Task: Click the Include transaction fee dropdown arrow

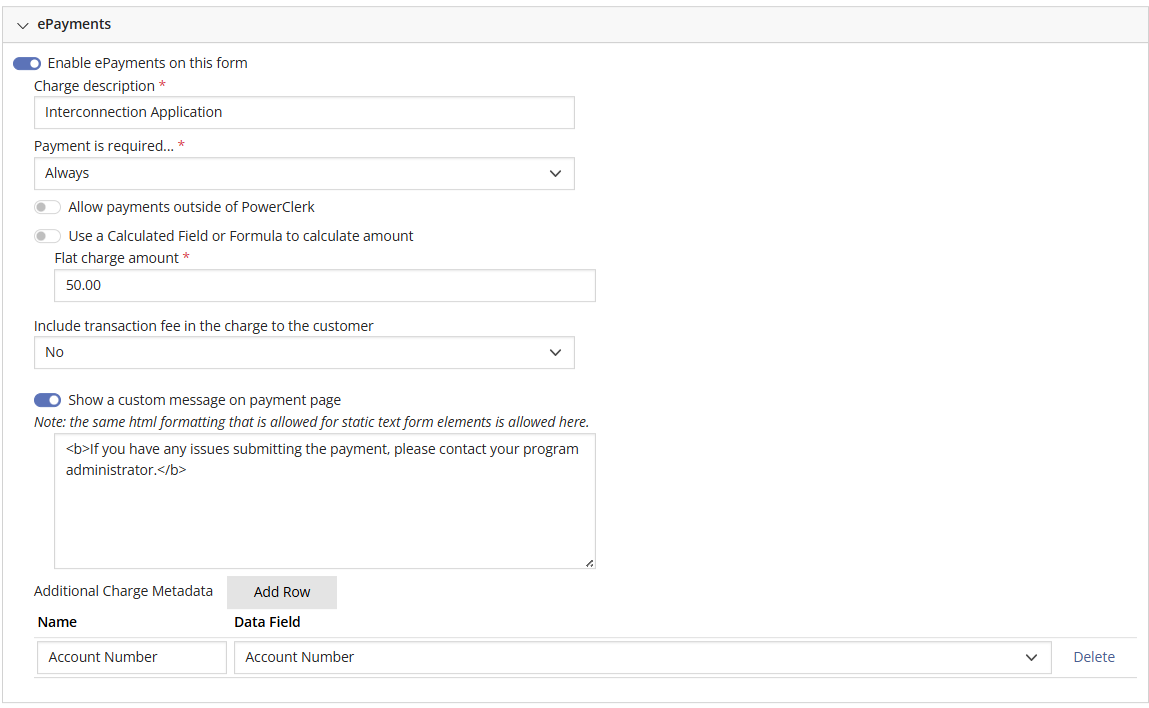Action: [x=556, y=352]
